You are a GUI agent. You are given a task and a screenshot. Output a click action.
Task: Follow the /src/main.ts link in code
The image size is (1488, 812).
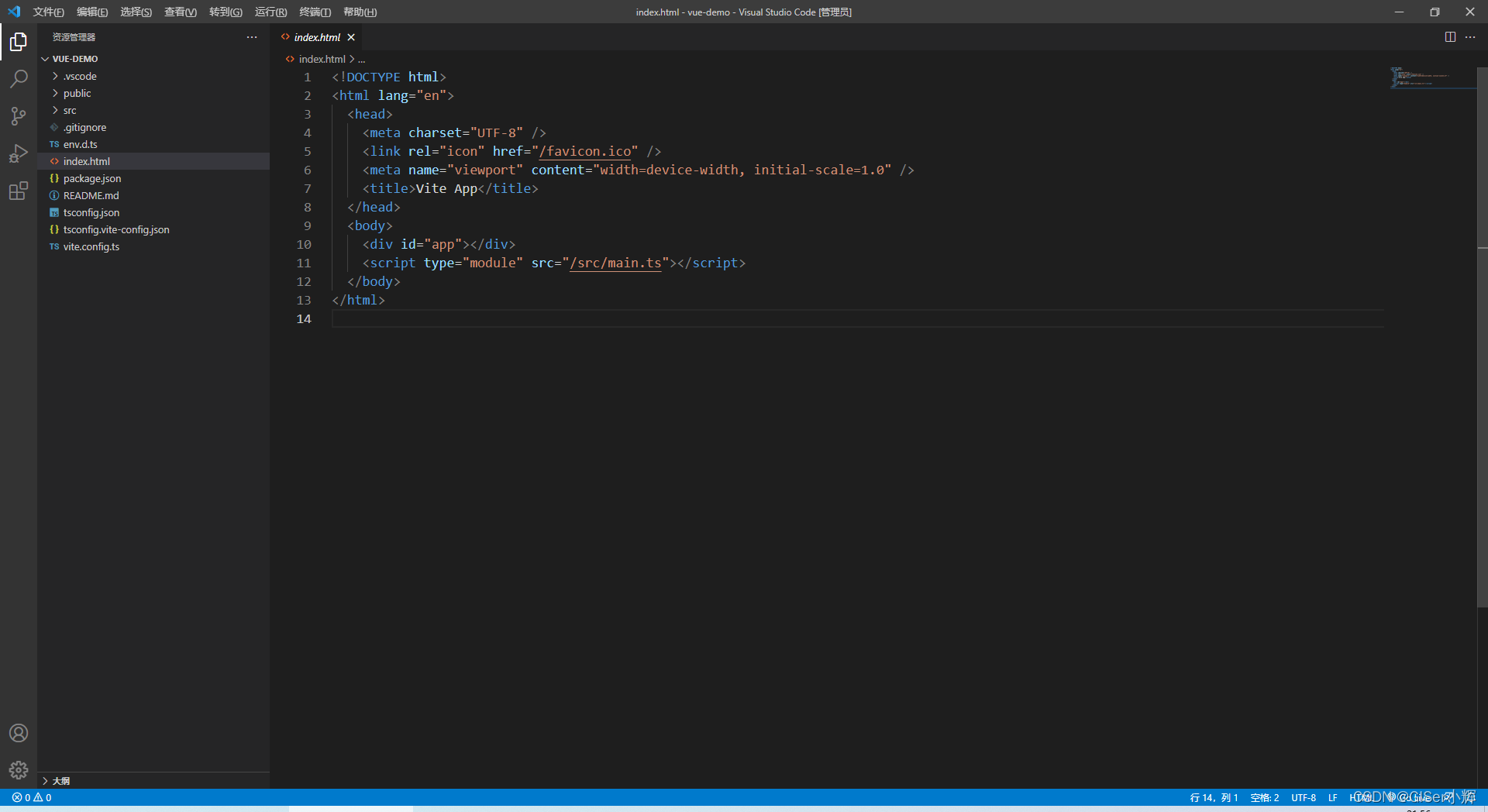pos(615,263)
